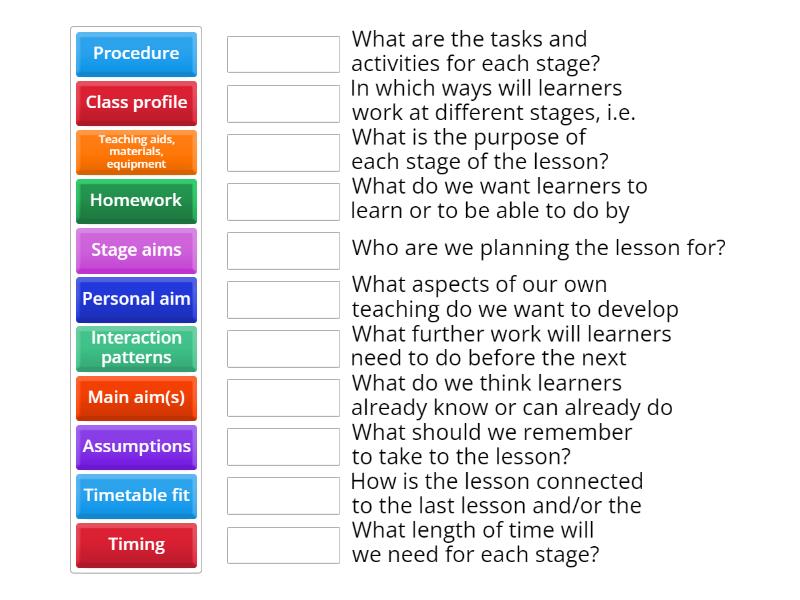This screenshot has width=800, height=600.
Task: Click the Assumptions tile
Action: point(136,446)
